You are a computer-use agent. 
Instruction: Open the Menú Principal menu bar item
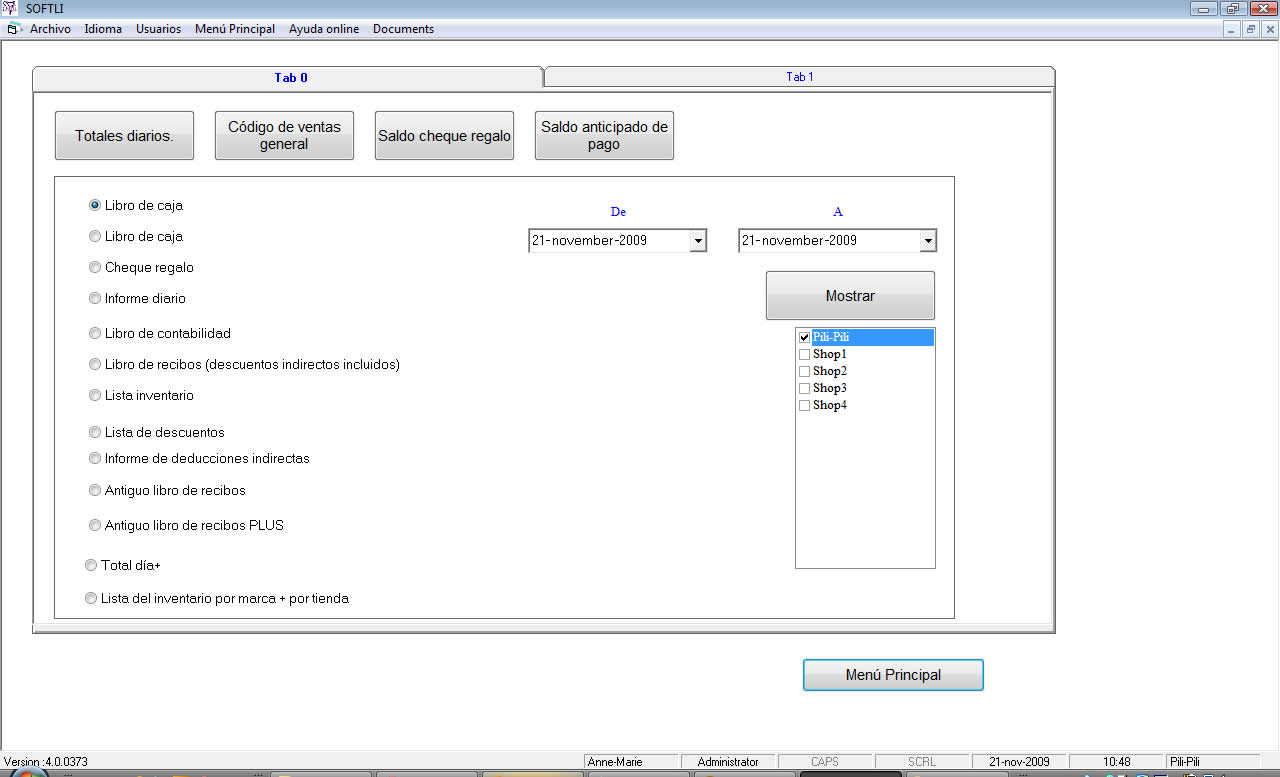235,29
